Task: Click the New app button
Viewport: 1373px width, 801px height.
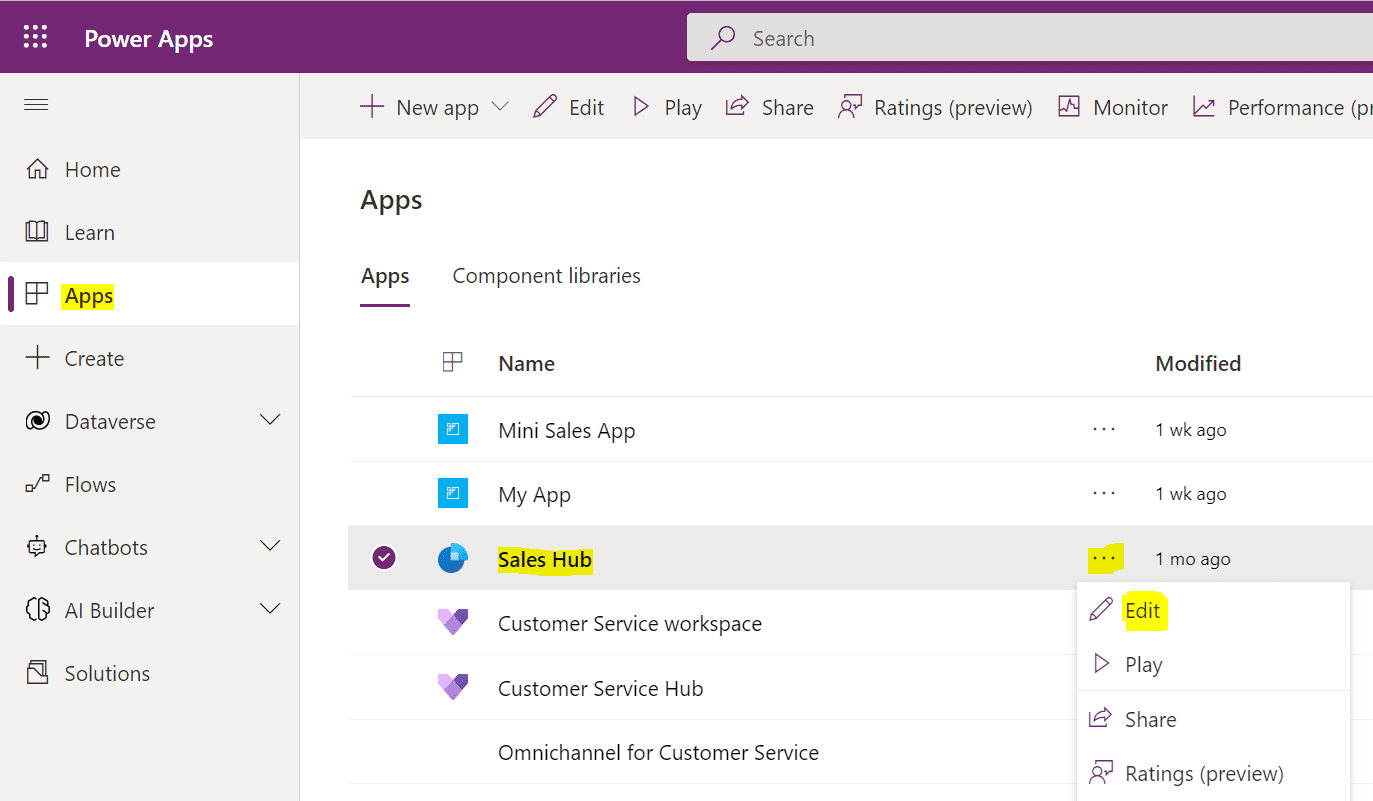Action: [x=420, y=107]
